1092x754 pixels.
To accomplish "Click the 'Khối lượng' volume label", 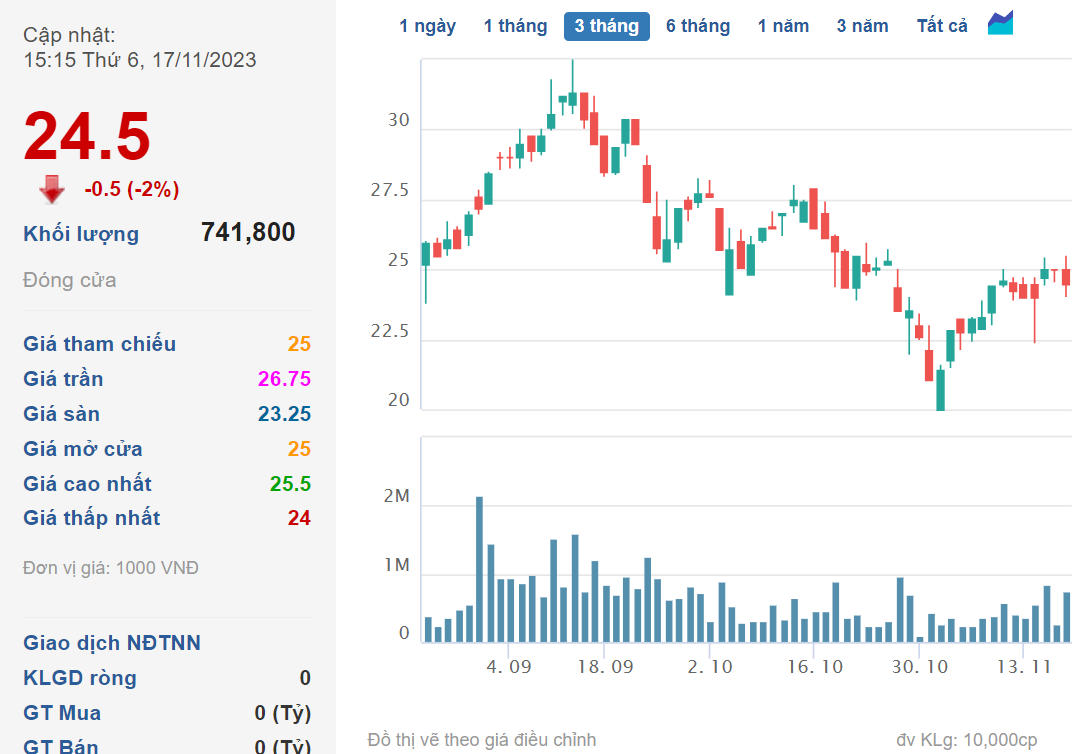I will 81,234.
